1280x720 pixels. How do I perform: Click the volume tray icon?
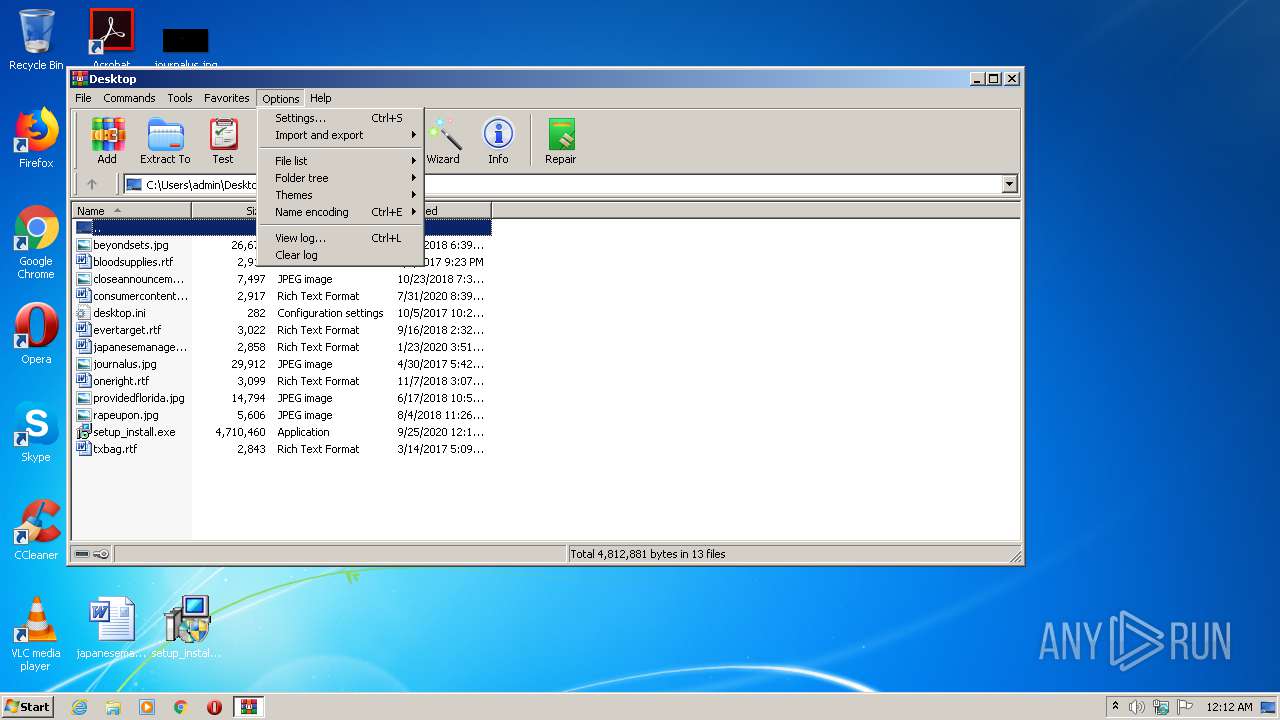1137,707
